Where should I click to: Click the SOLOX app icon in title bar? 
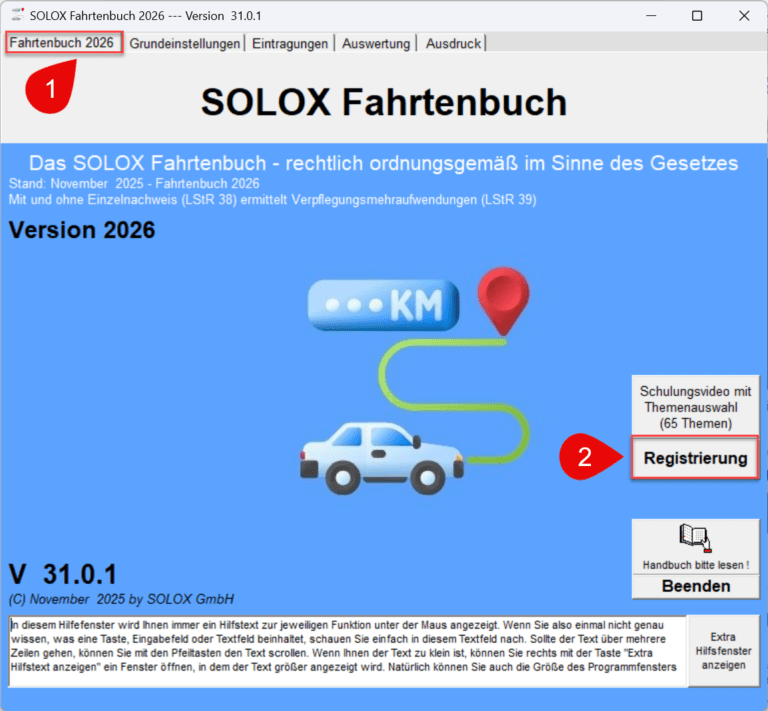click(x=15, y=15)
